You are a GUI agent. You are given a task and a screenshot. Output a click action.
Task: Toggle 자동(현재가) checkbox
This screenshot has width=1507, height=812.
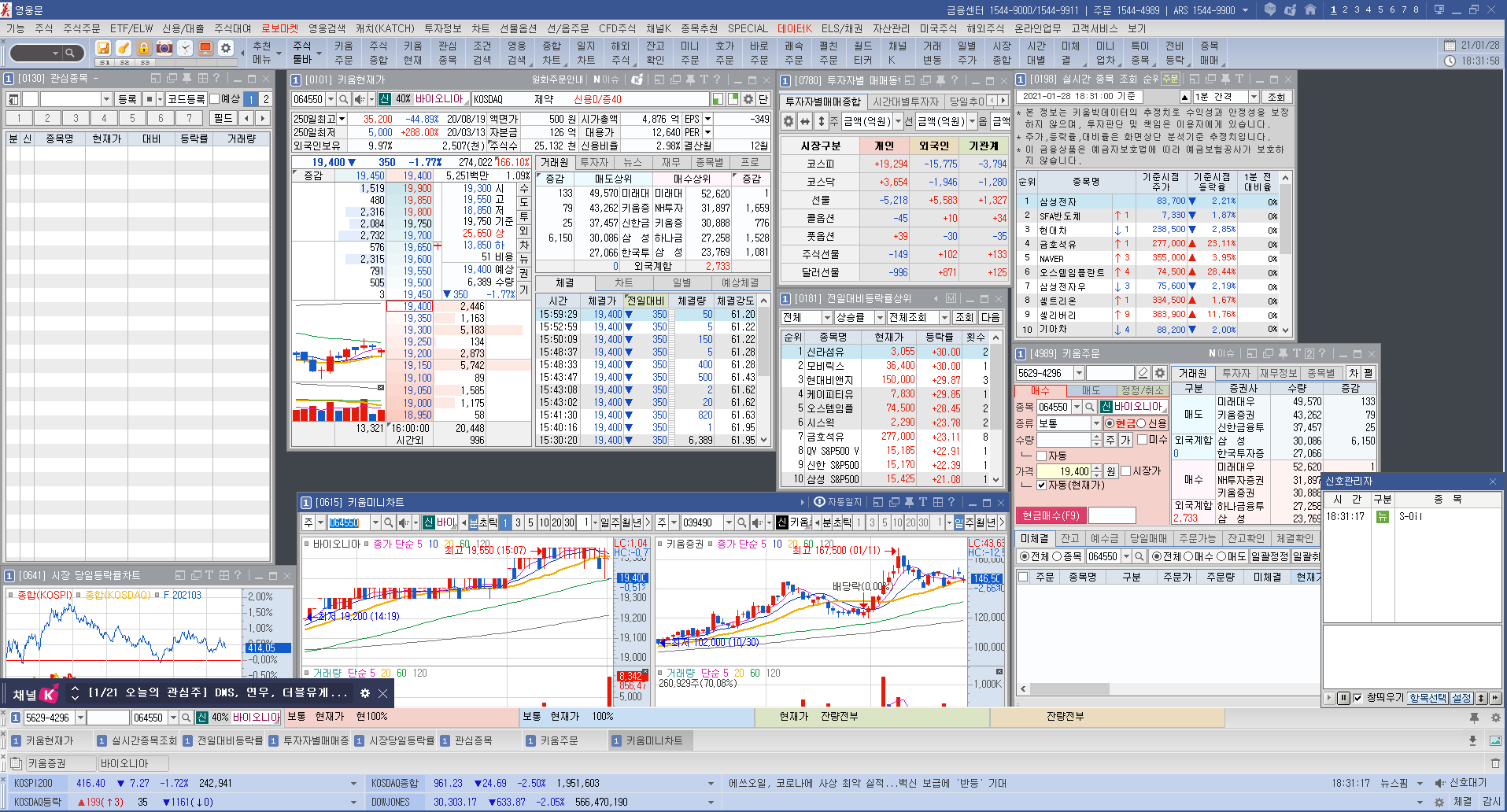pos(1041,485)
